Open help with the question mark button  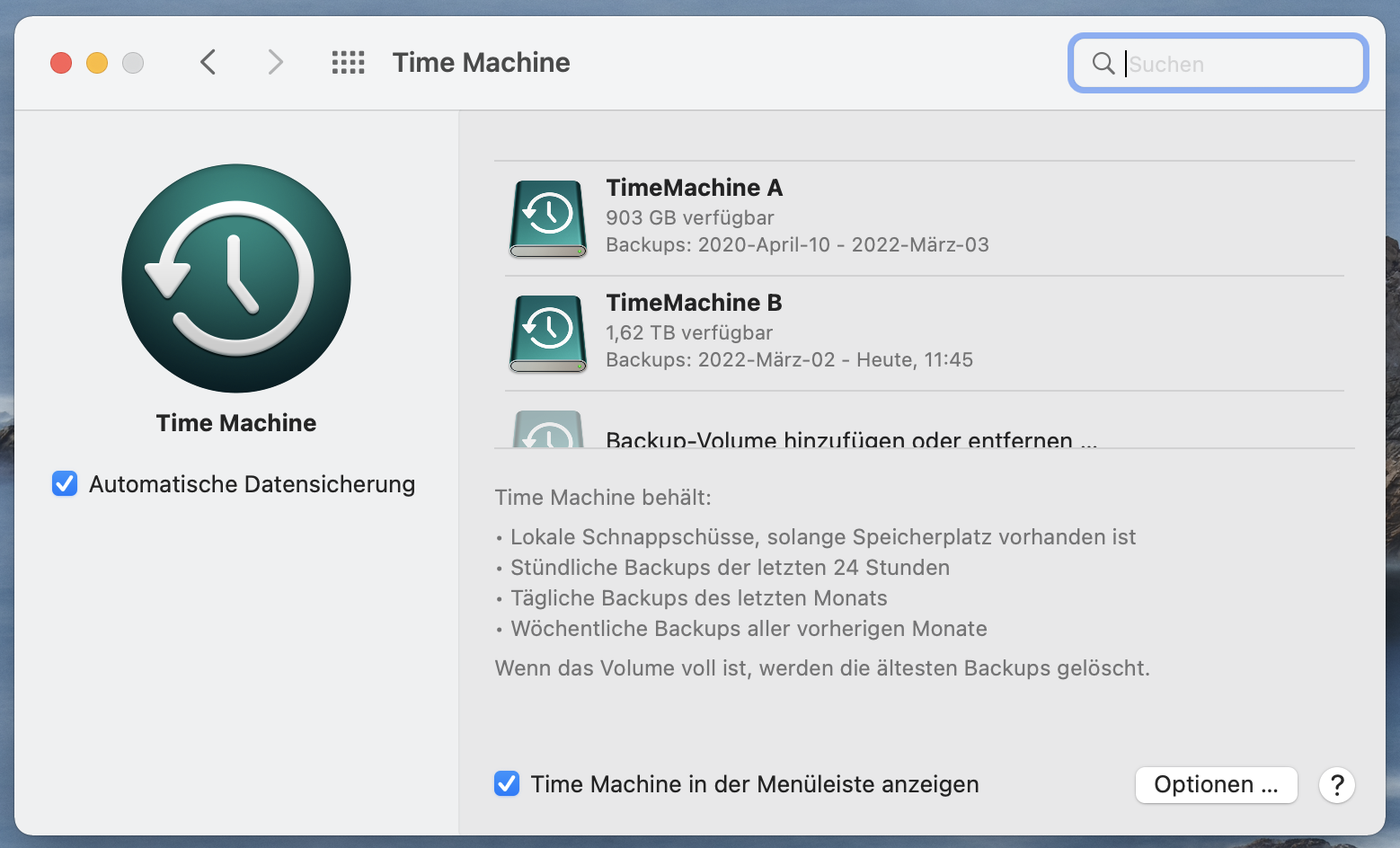tap(1336, 785)
